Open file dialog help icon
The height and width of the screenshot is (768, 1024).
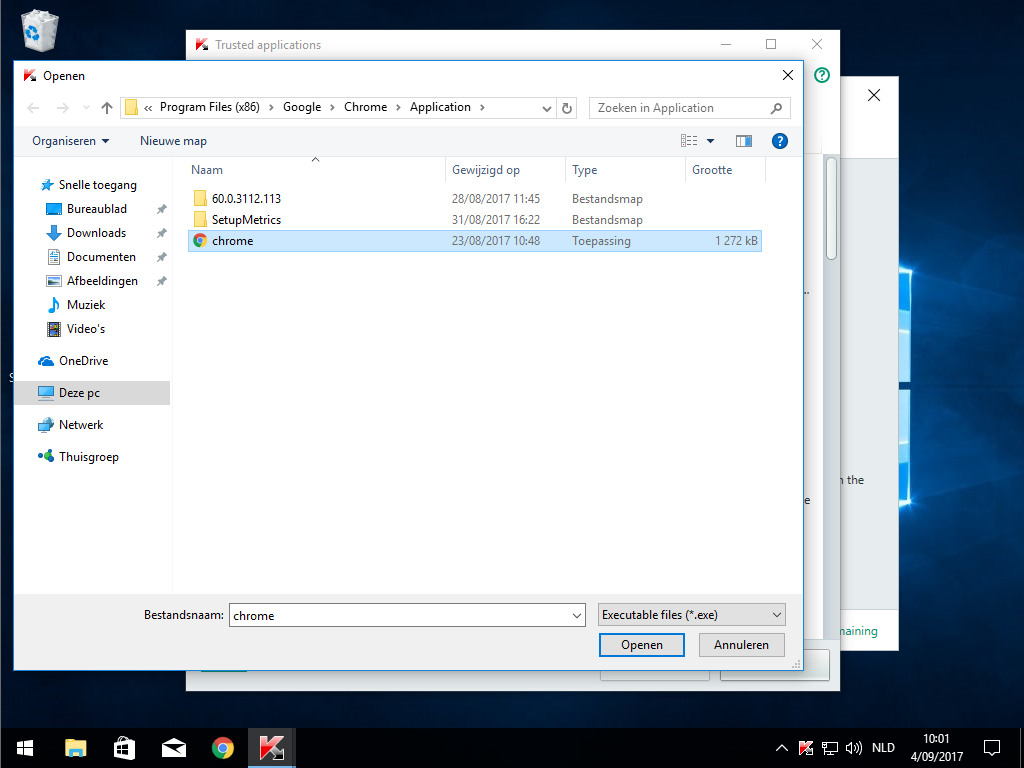780,141
